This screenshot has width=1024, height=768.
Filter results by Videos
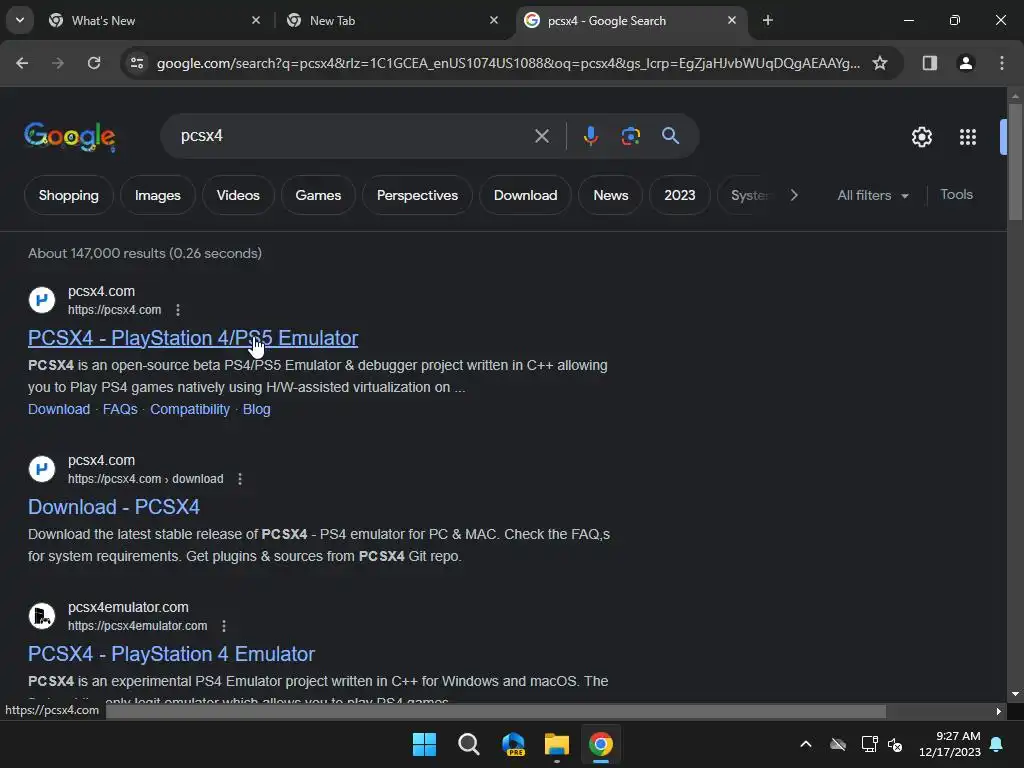coord(238,195)
